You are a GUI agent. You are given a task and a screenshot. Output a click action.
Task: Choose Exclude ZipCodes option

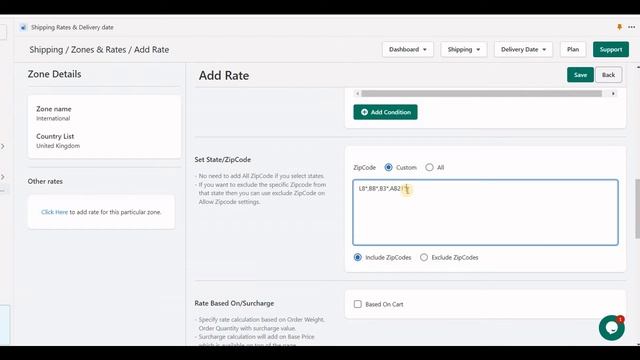[x=424, y=258]
